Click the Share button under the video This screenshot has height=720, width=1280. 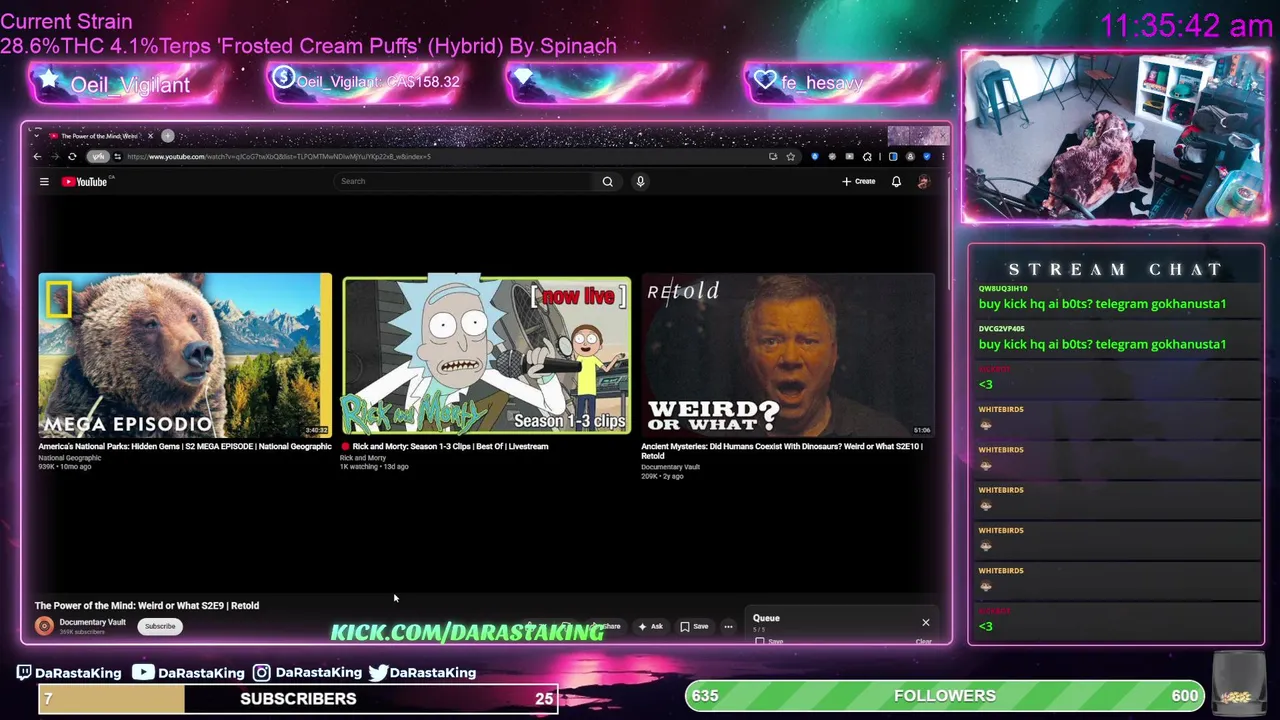click(x=606, y=626)
